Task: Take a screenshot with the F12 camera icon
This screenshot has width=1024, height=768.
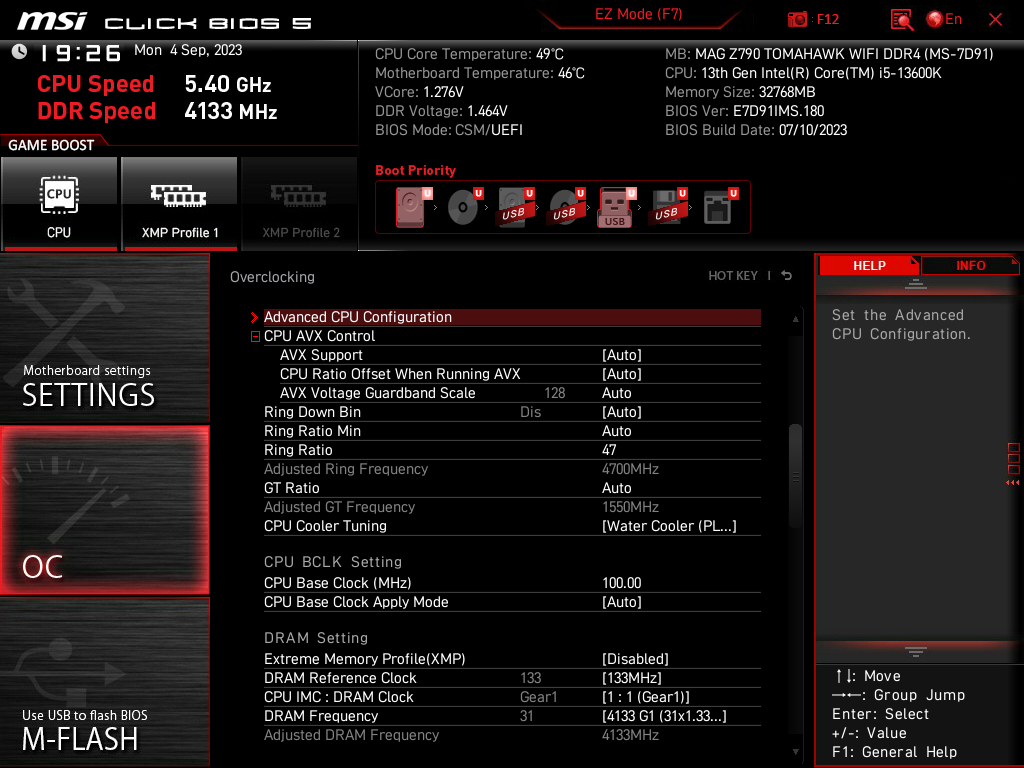Action: (797, 20)
